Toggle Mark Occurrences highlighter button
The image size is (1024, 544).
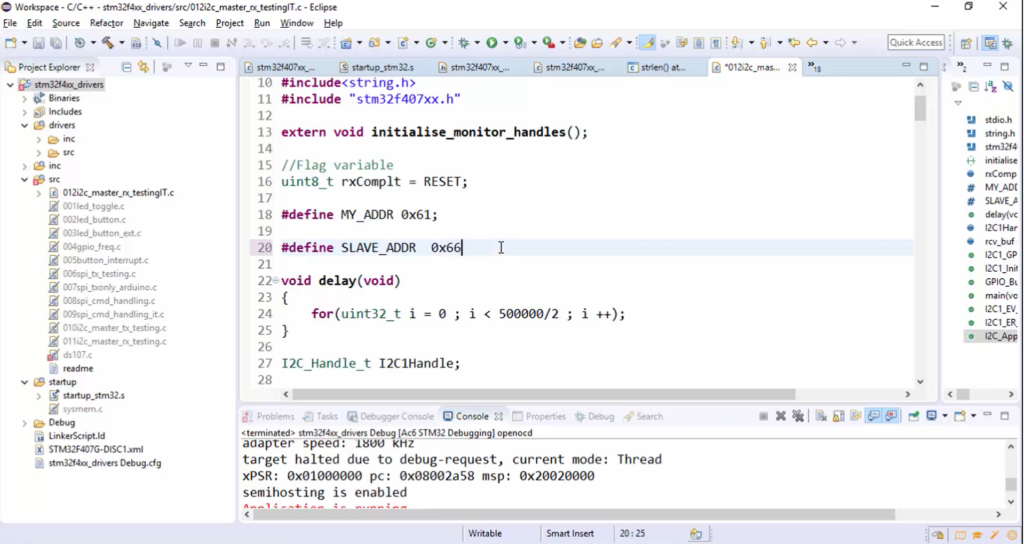click(648, 43)
